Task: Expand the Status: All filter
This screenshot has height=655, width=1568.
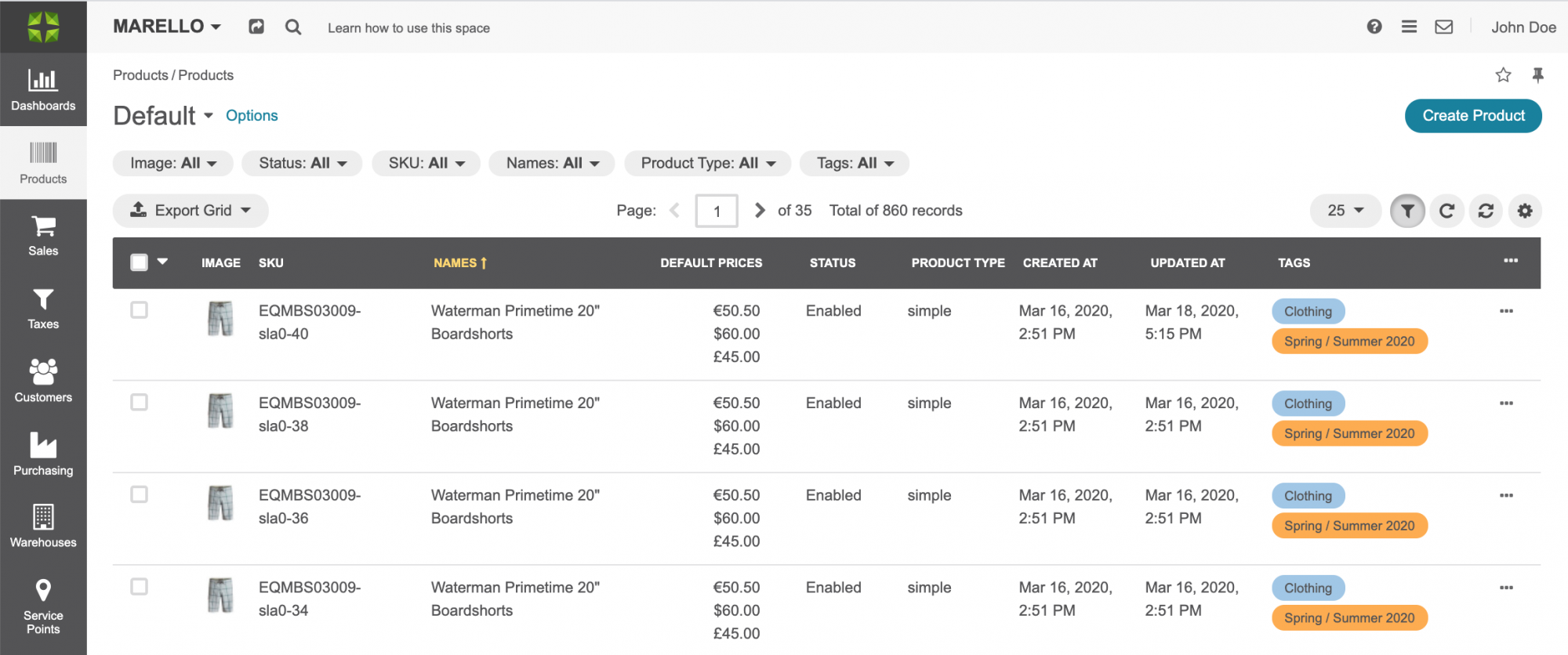Action: click(302, 163)
